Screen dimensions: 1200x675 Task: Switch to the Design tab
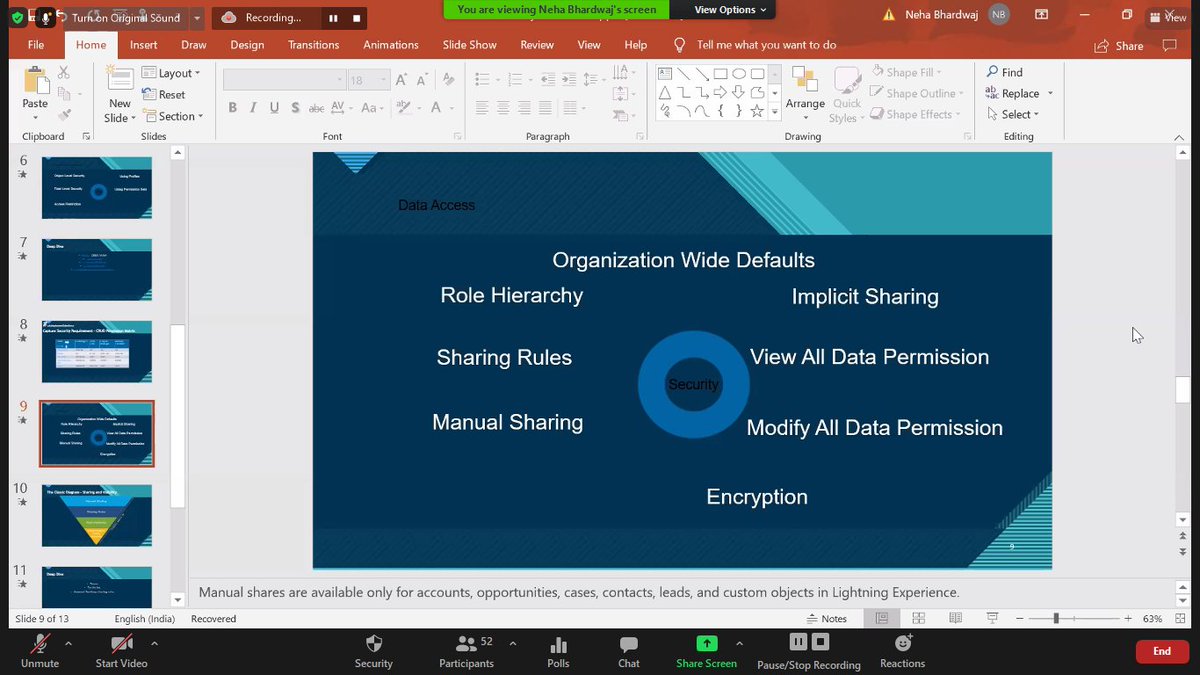pyautogui.click(x=247, y=45)
